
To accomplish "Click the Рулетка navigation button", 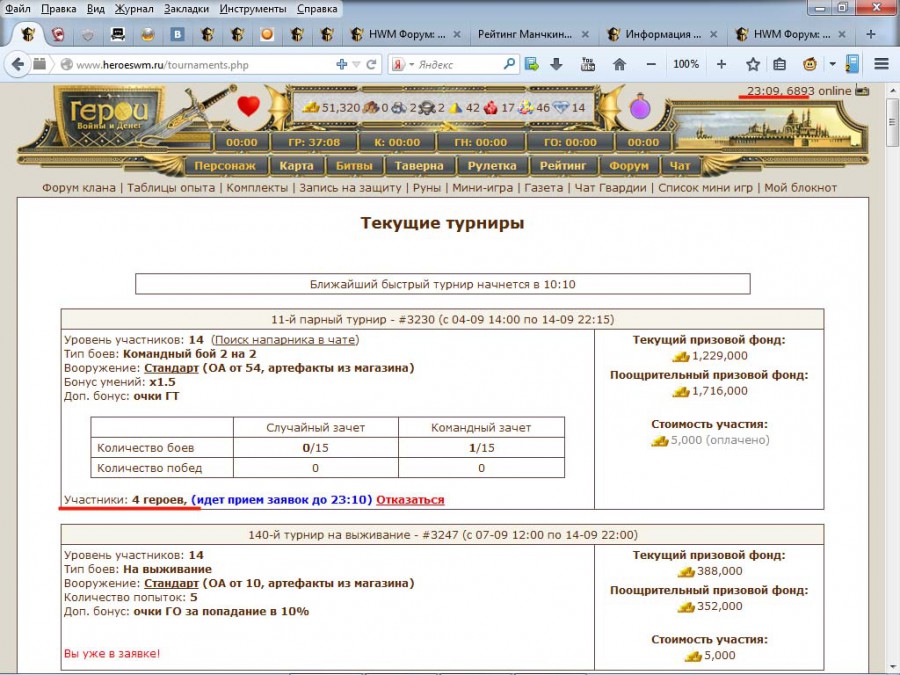I will [x=491, y=165].
